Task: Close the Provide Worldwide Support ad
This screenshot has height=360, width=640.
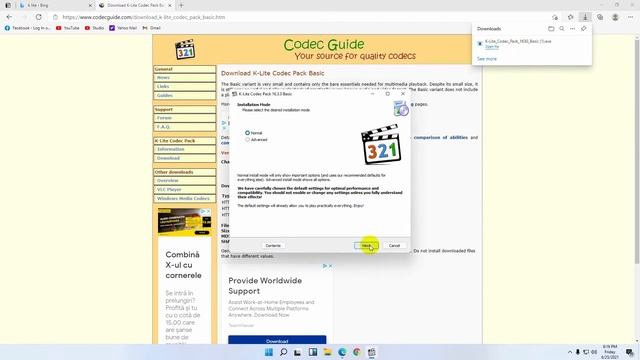Action: pos(330,266)
